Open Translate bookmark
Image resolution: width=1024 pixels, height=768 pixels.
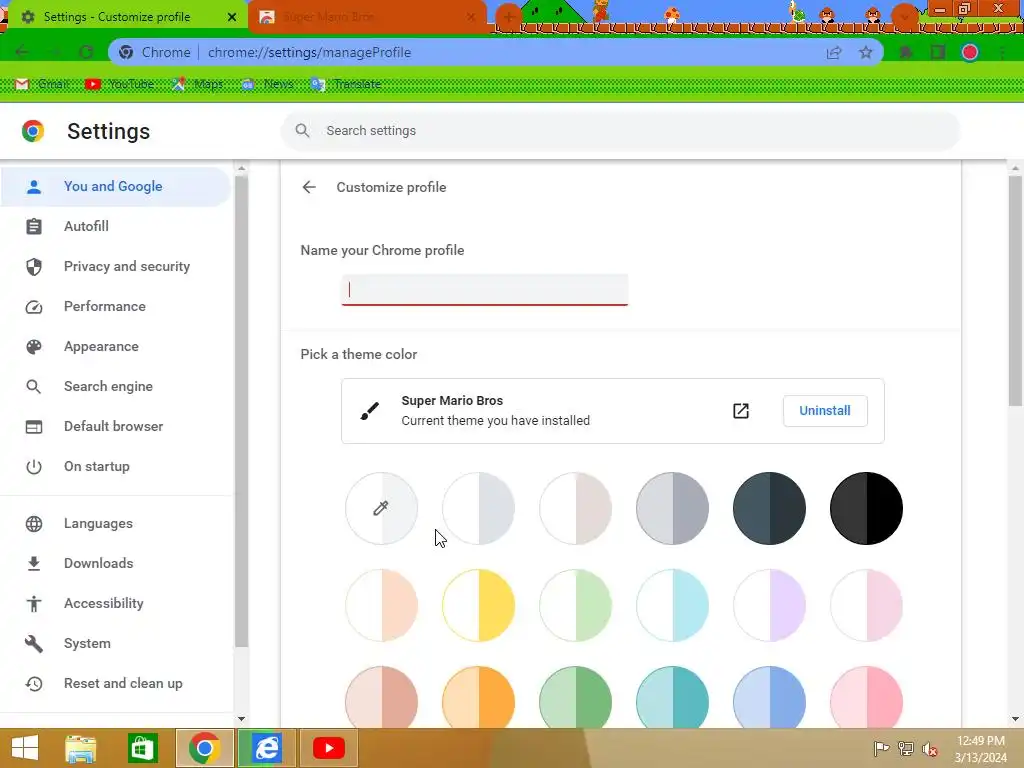pos(345,84)
